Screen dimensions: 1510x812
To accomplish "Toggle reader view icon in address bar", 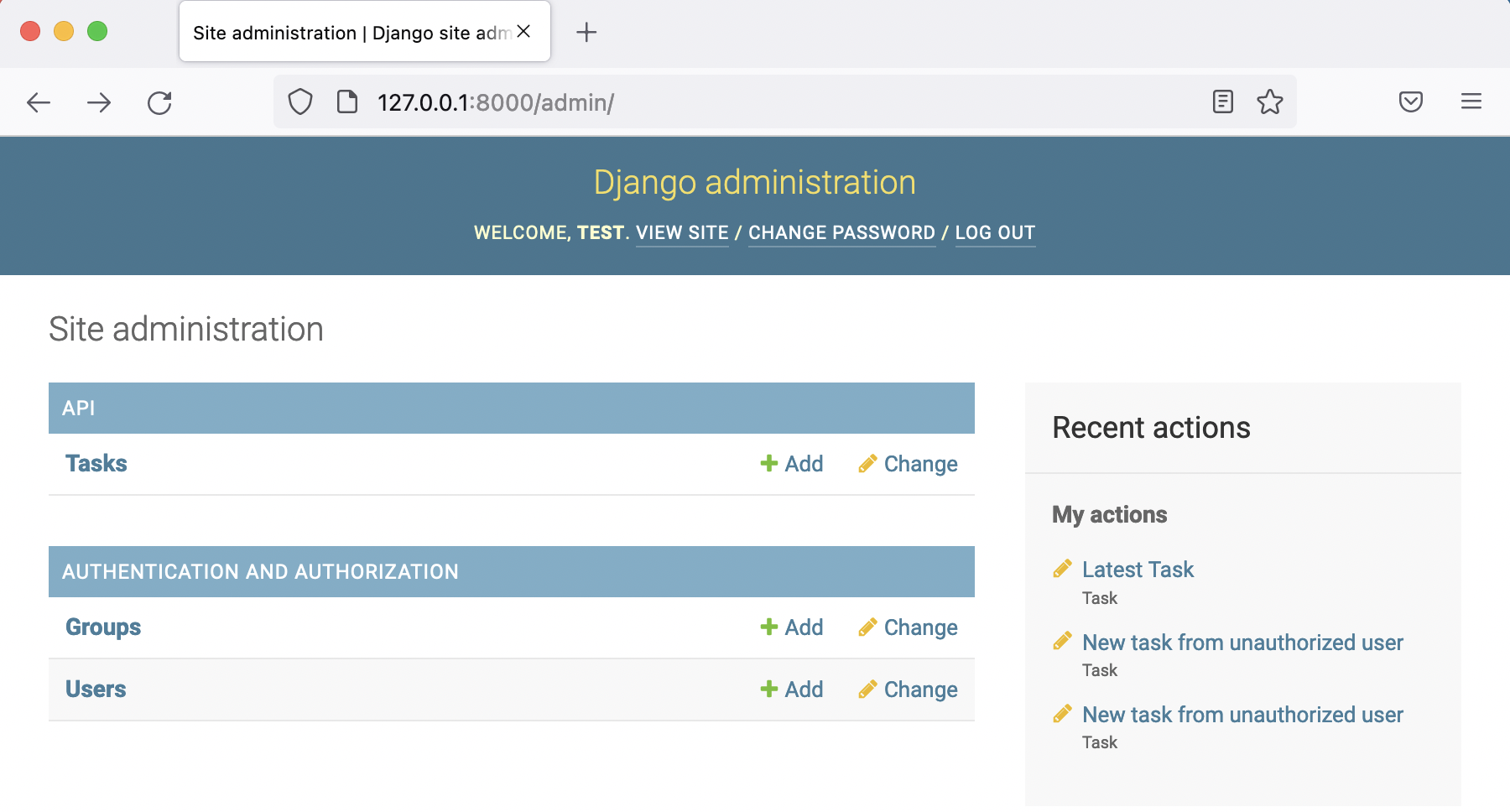I will click(1223, 102).
